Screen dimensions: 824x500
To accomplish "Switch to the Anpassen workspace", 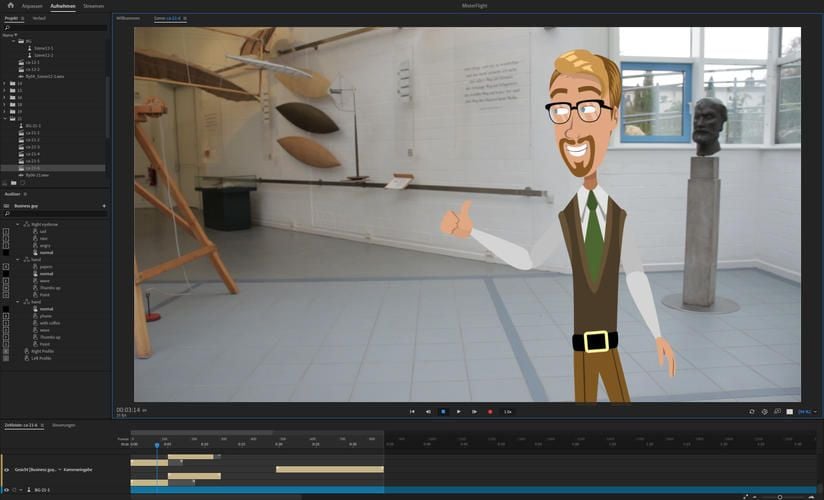I will point(32,6).
